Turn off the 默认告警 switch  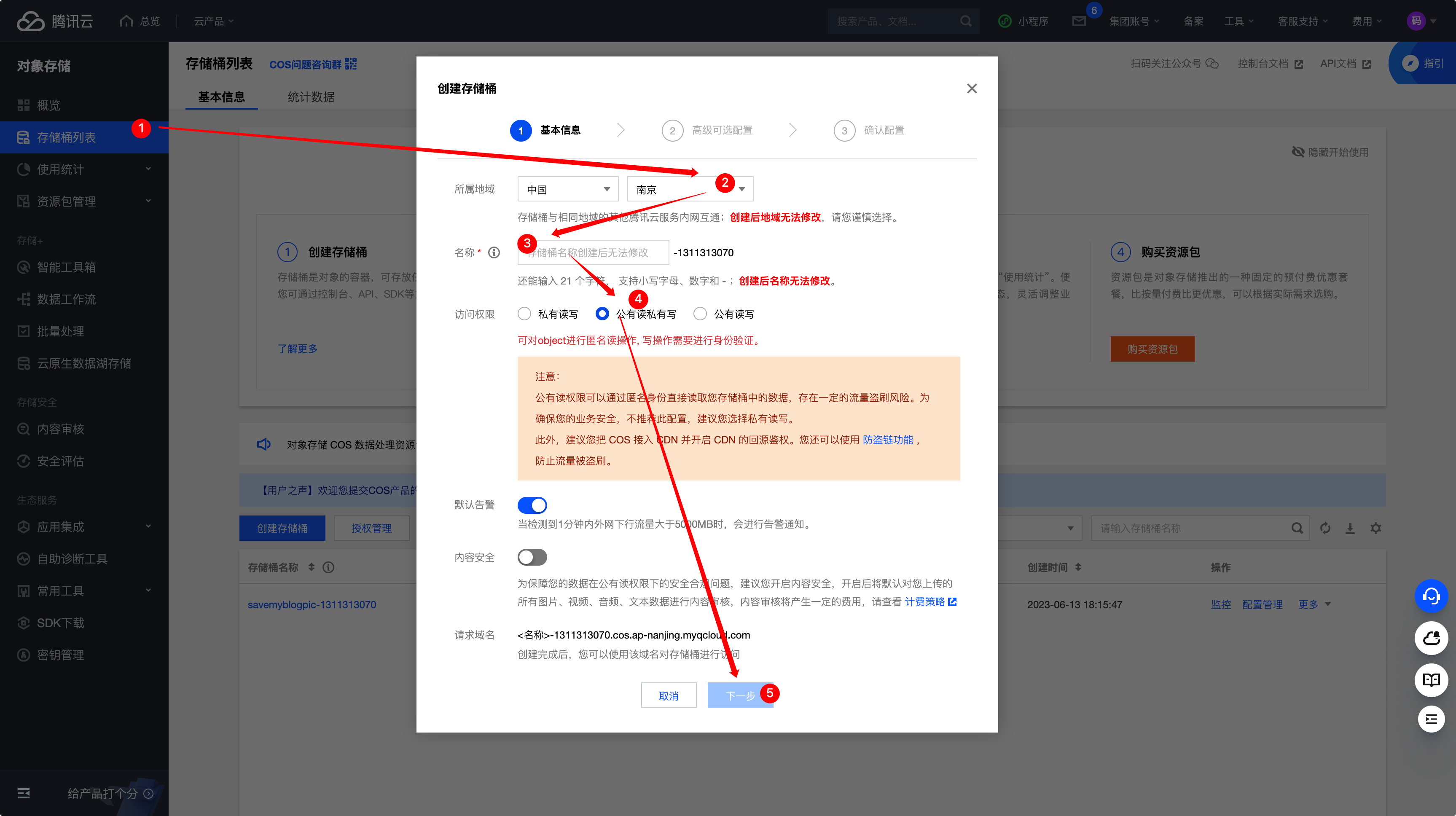point(532,505)
